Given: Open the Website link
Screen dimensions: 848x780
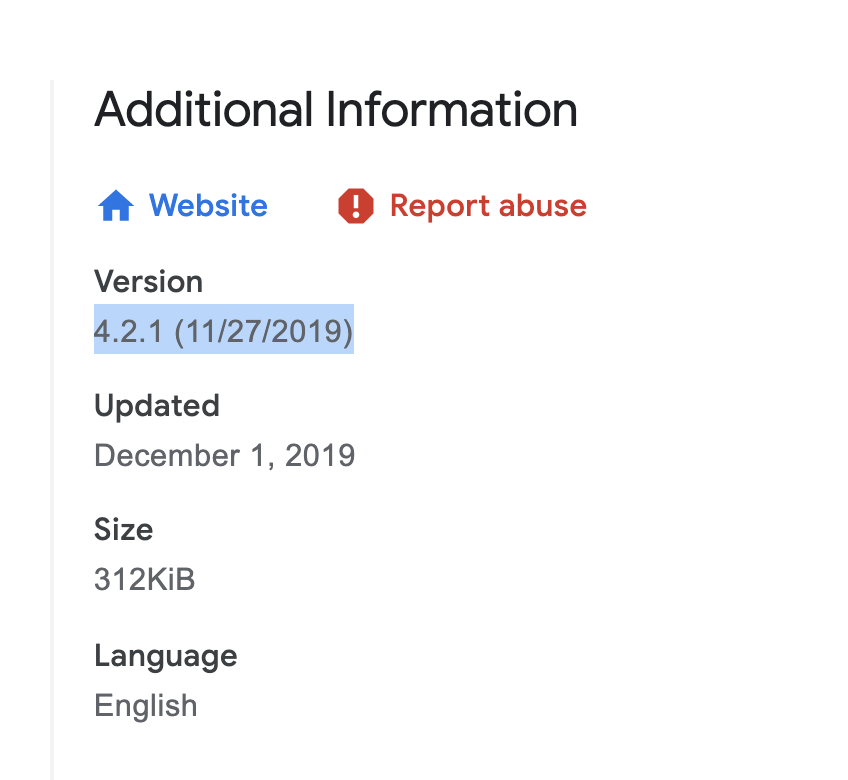Looking at the screenshot, I should coord(208,206).
